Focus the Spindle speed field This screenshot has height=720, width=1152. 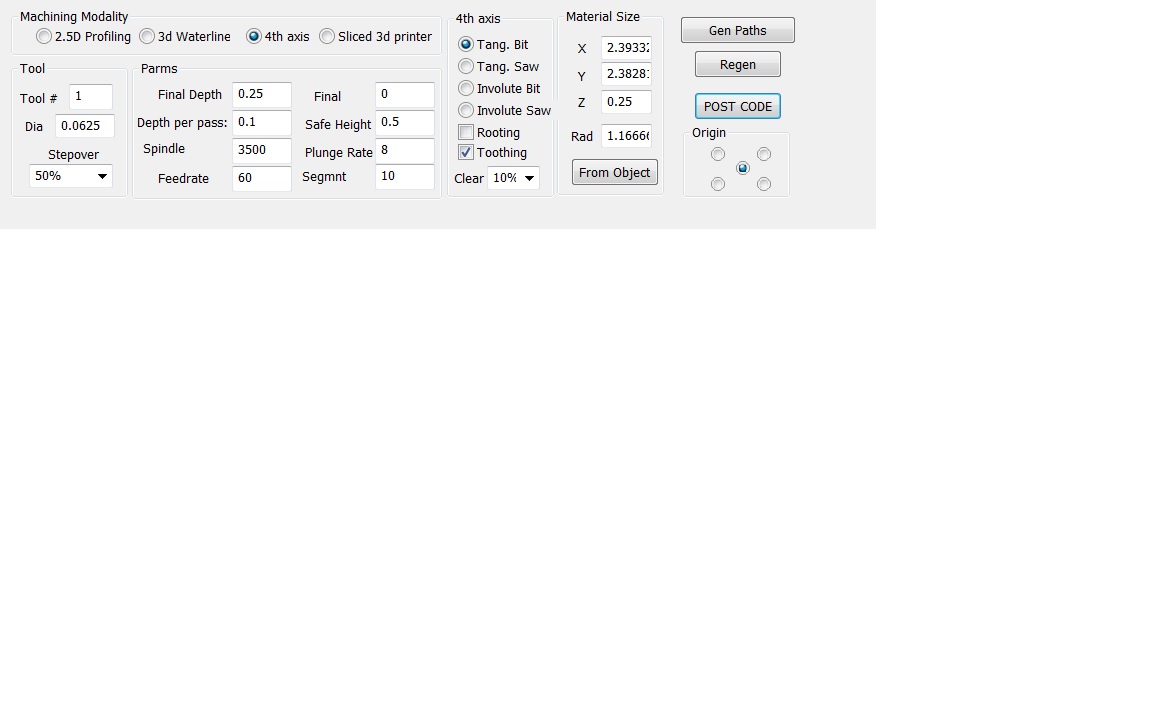coord(261,151)
